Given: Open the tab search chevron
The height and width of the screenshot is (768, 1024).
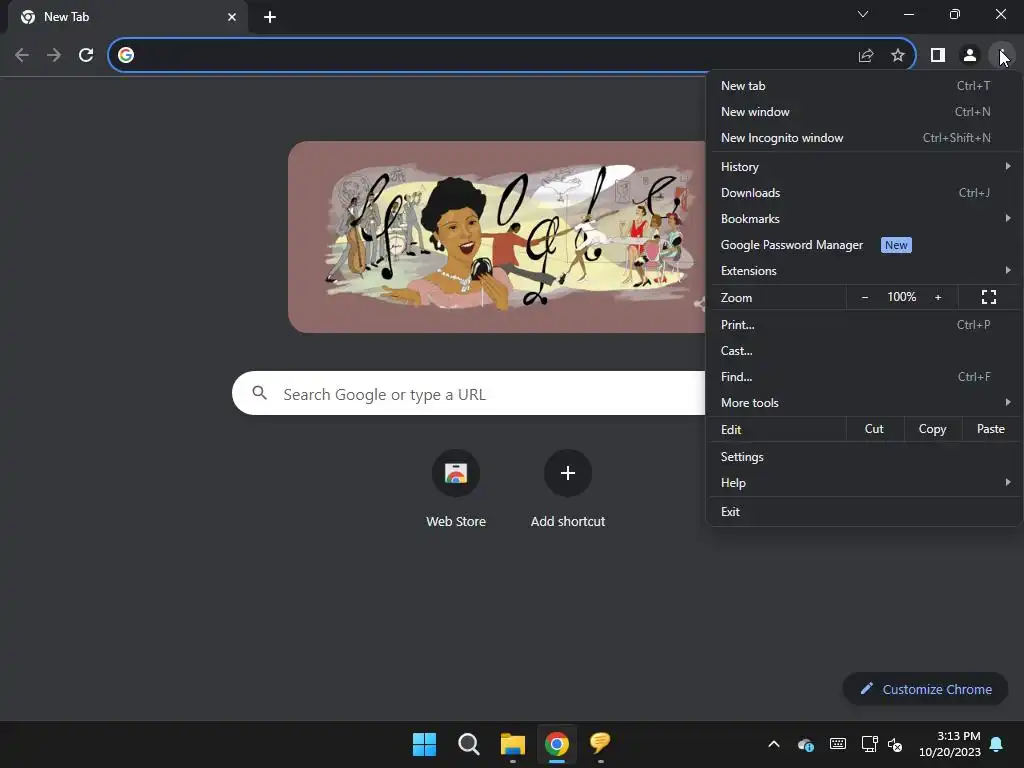Looking at the screenshot, I should click(863, 14).
